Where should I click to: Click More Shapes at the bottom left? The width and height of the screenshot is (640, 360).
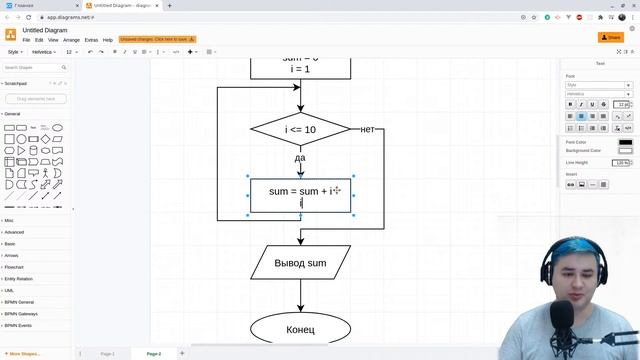(x=22, y=354)
